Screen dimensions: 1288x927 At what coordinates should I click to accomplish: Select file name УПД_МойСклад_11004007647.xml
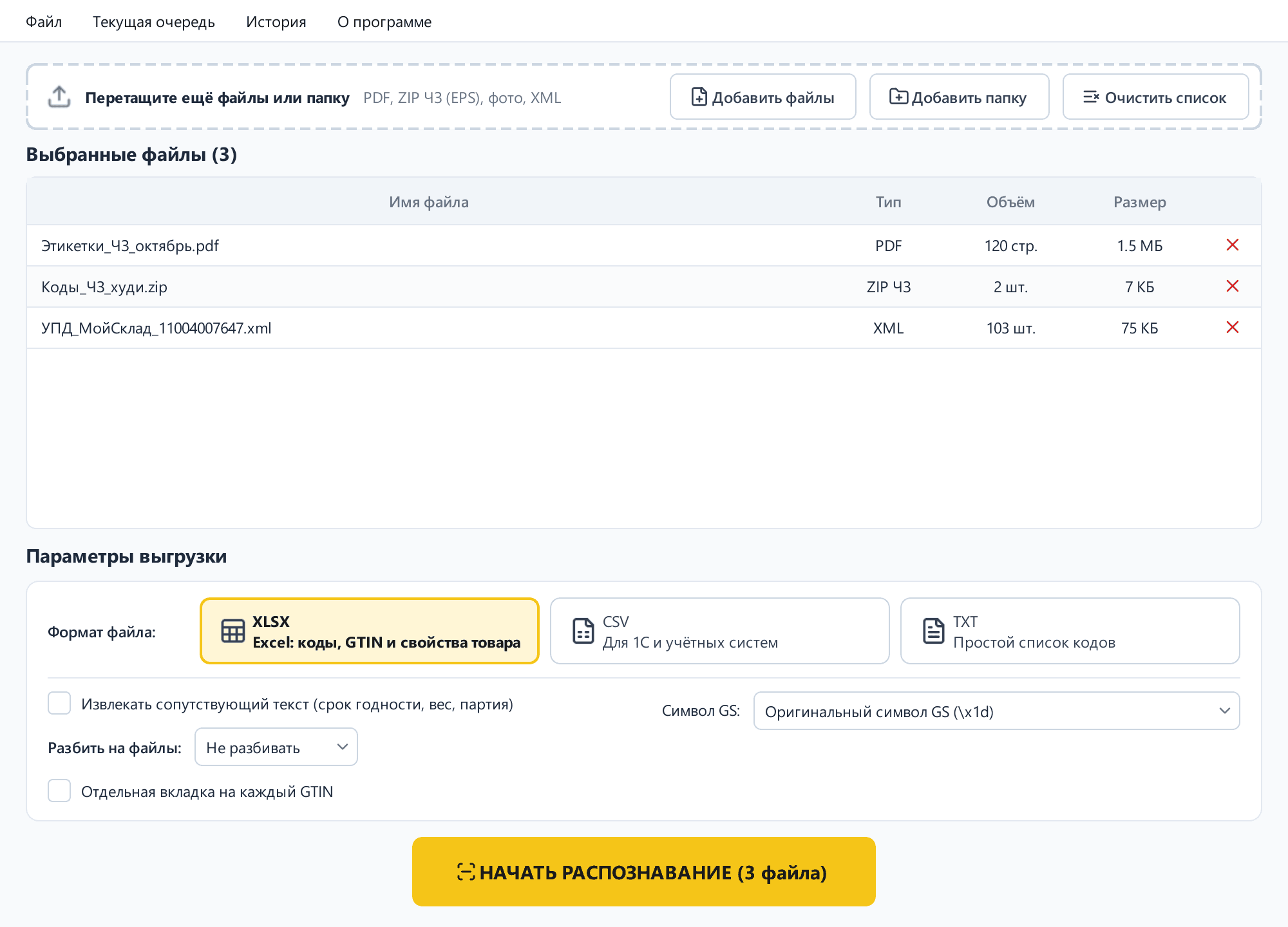point(156,328)
